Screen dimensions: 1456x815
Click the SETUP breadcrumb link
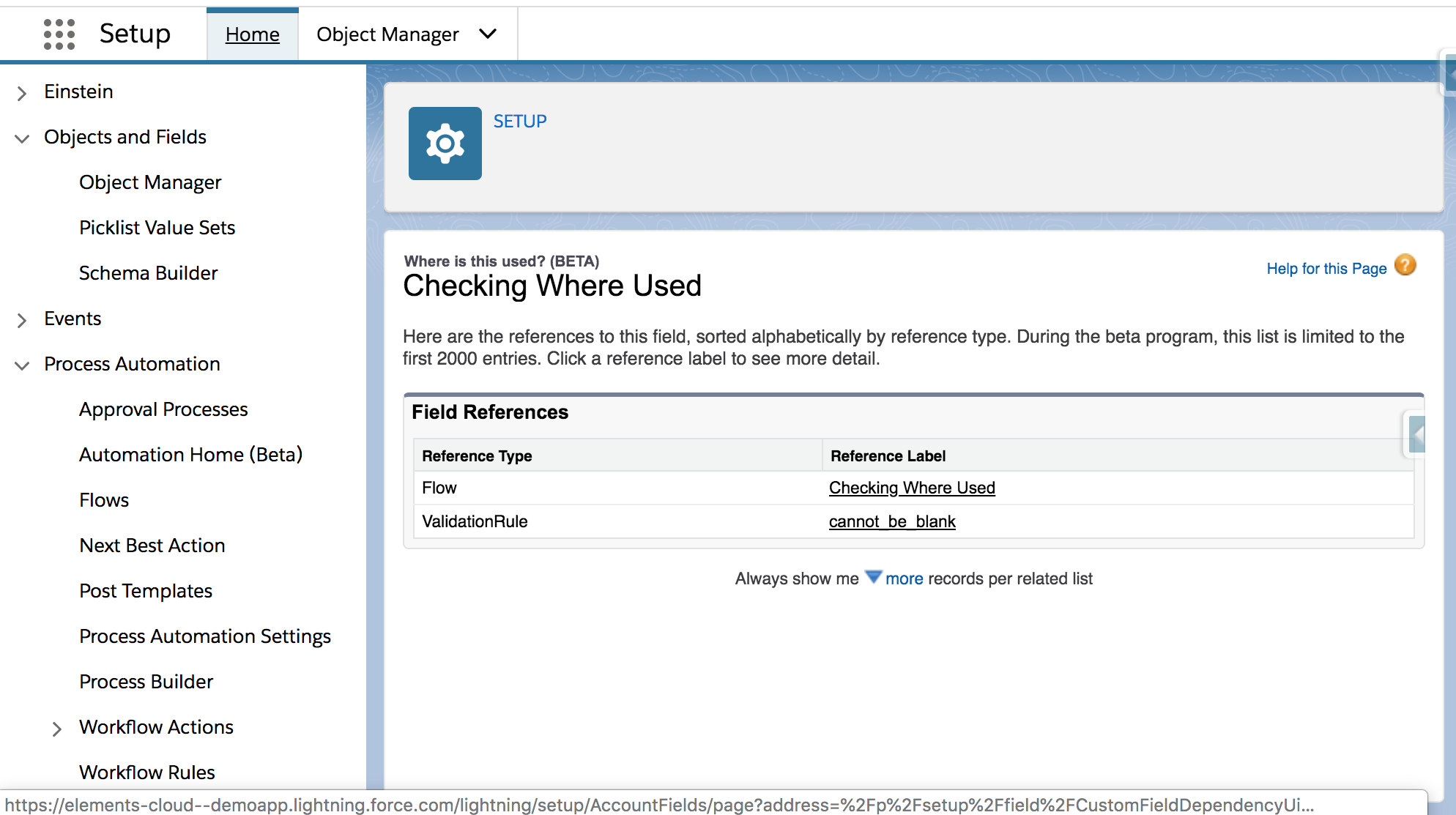coord(520,122)
